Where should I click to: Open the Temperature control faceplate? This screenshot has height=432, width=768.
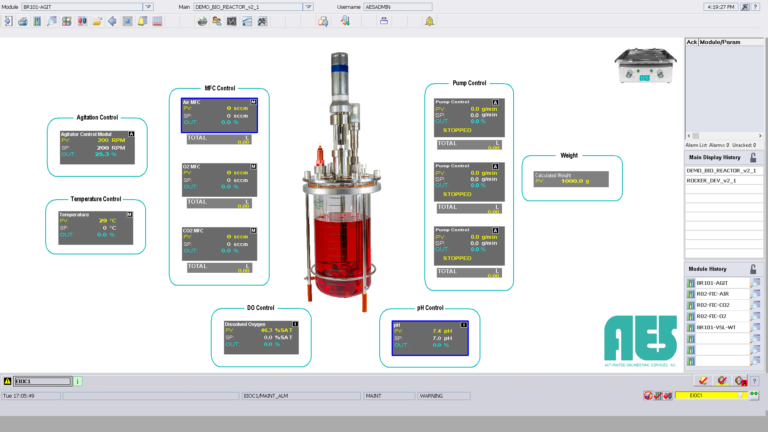[x=96, y=228]
